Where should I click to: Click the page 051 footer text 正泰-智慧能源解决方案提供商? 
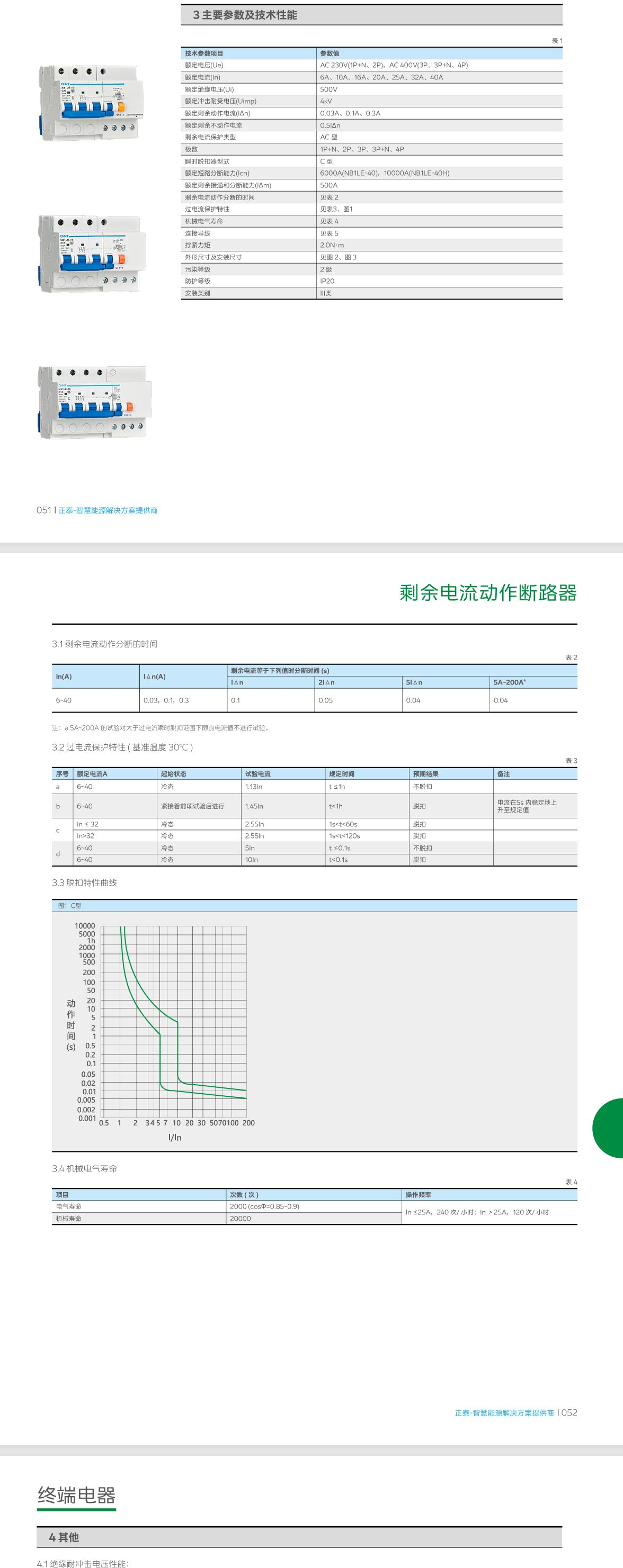[x=108, y=510]
